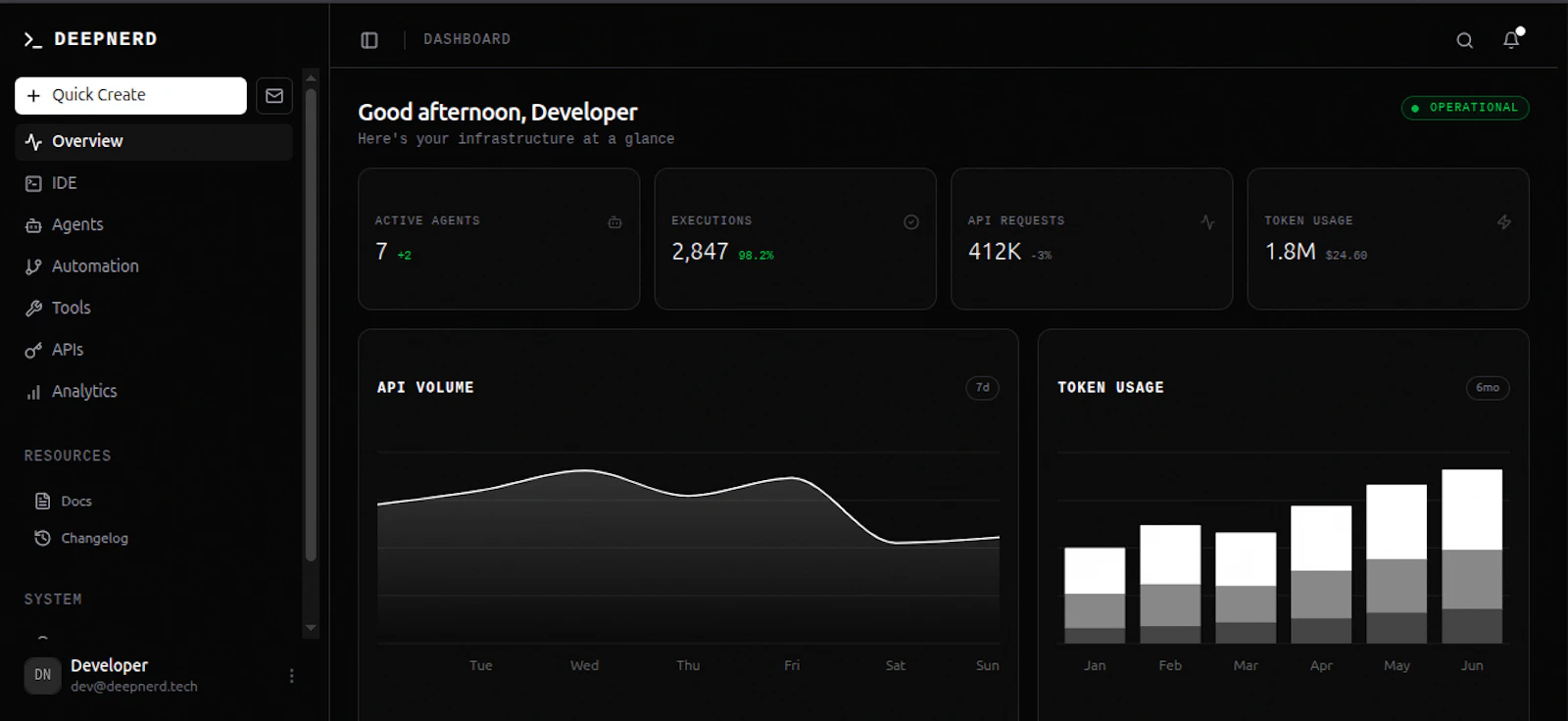Viewport: 1568px width, 721px height.
Task: Click the +2 active agents change indicator
Action: coord(405,256)
